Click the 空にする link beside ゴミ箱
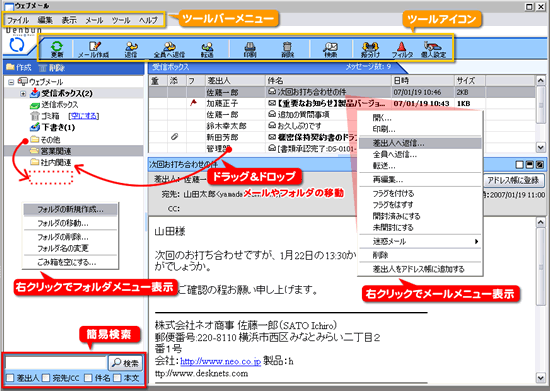This screenshot has height=391, width=559. [83, 116]
